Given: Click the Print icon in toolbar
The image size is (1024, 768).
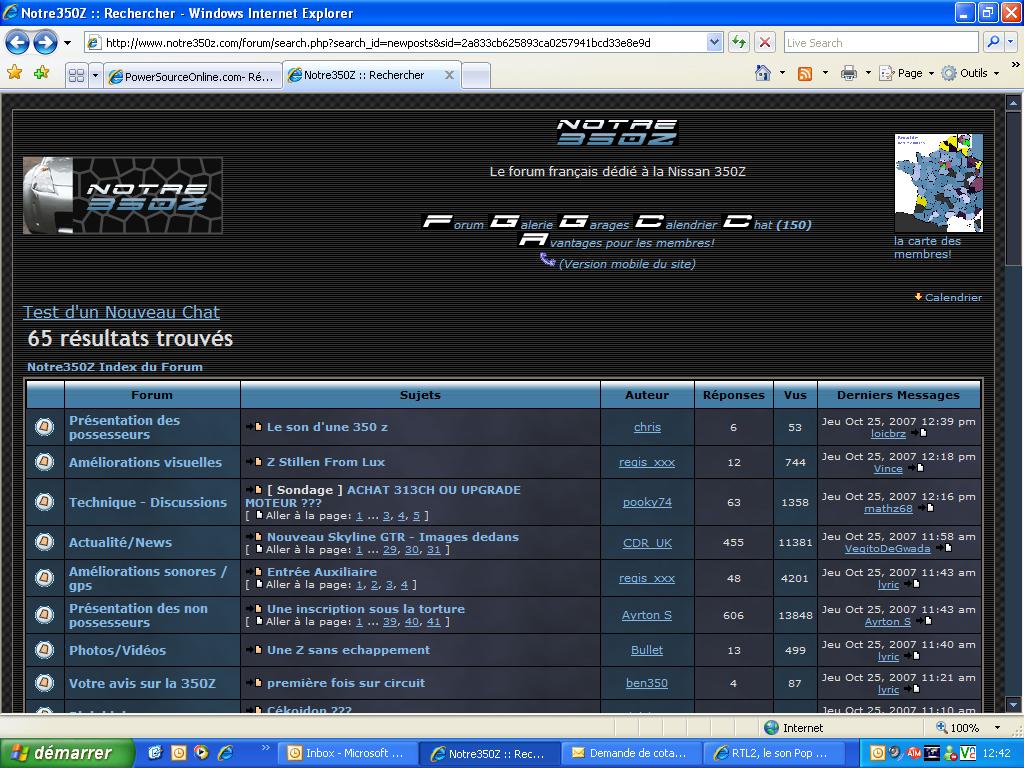Looking at the screenshot, I should 848,73.
